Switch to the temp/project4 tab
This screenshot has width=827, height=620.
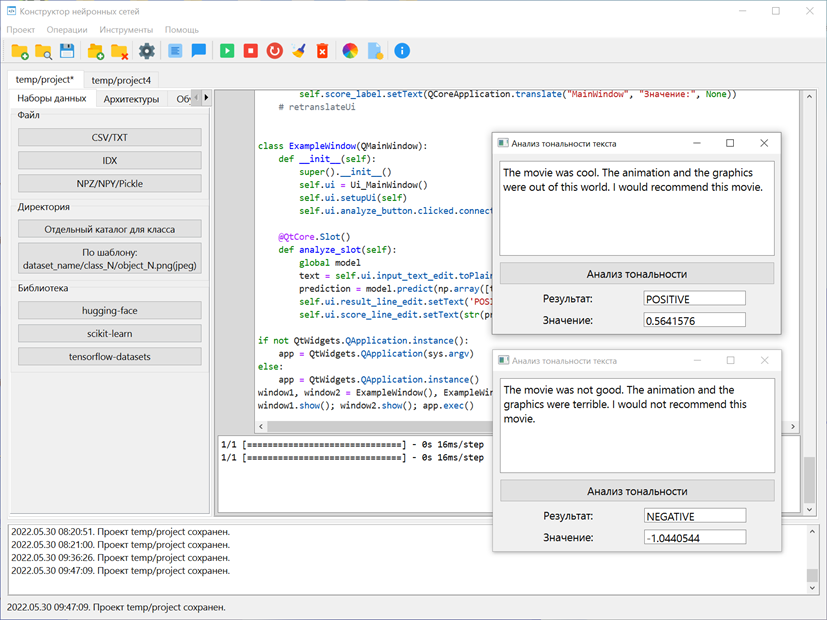coord(121,80)
